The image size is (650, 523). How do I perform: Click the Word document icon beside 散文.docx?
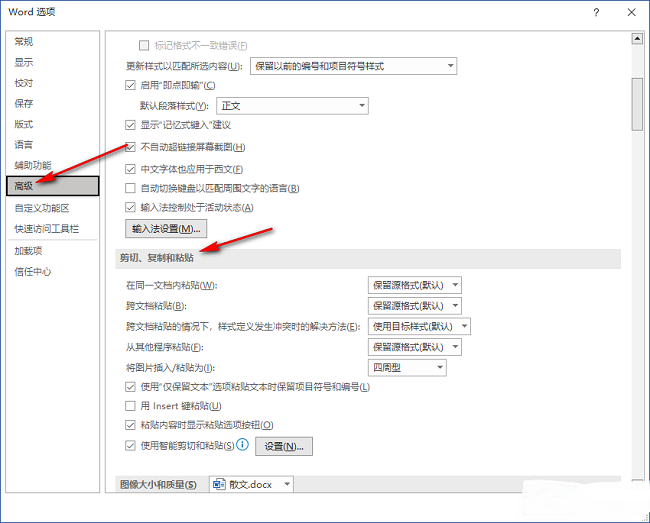click(219, 484)
